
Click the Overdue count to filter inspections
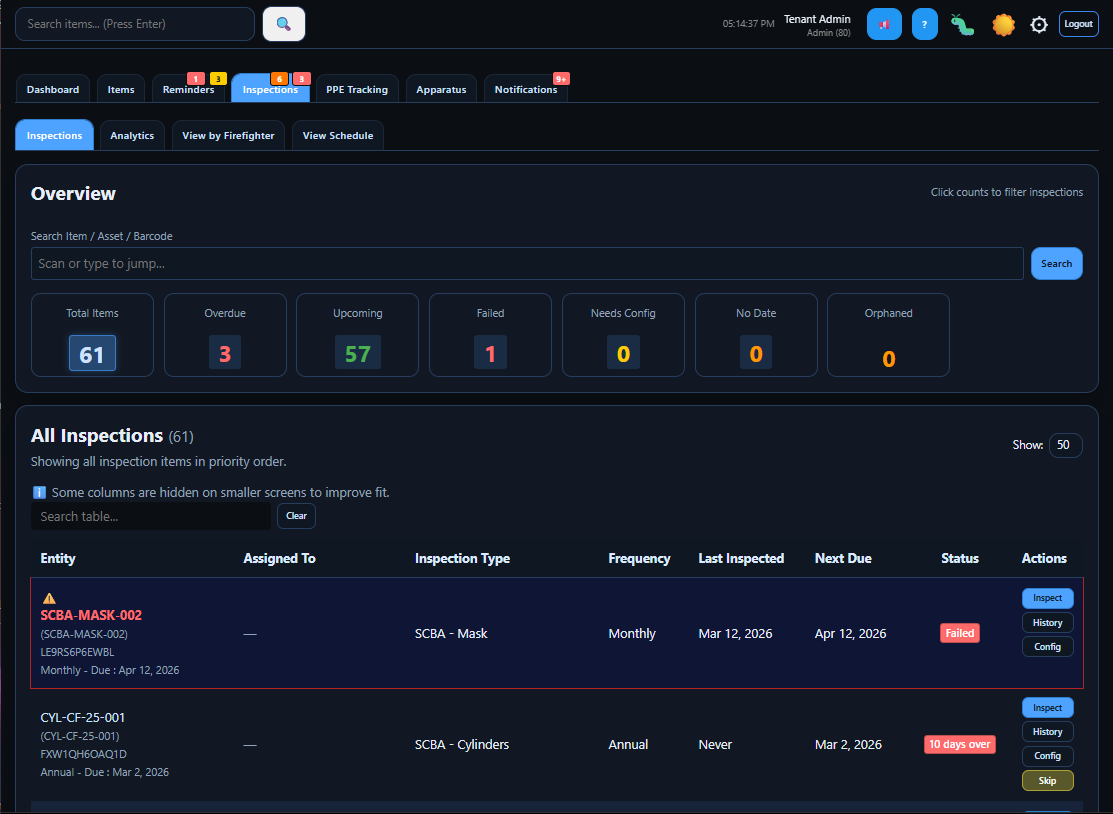click(224, 352)
